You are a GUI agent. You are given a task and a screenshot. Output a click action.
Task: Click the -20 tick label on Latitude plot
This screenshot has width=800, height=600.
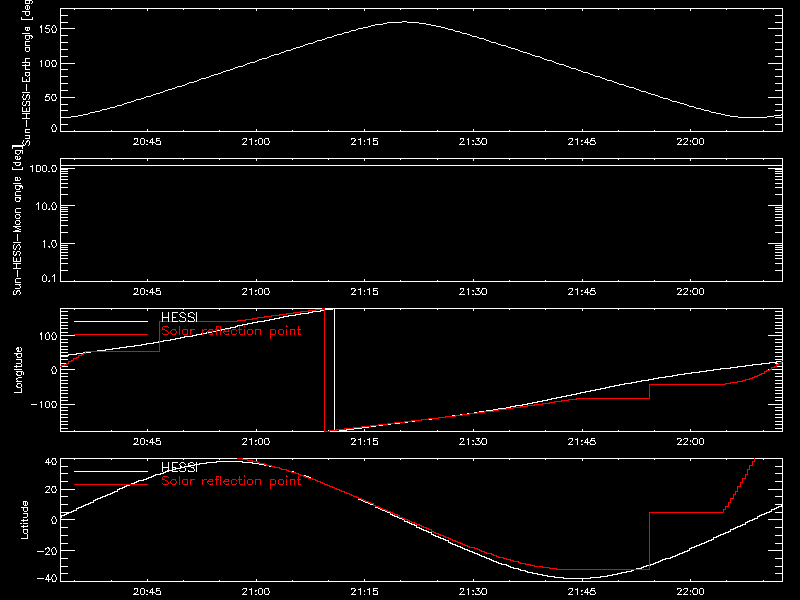click(x=47, y=551)
